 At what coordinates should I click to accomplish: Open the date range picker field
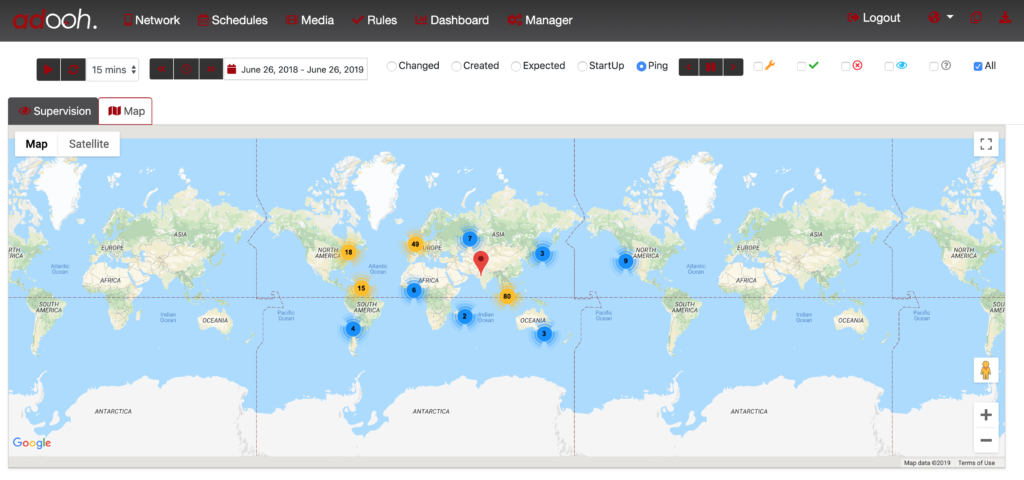[x=297, y=69]
